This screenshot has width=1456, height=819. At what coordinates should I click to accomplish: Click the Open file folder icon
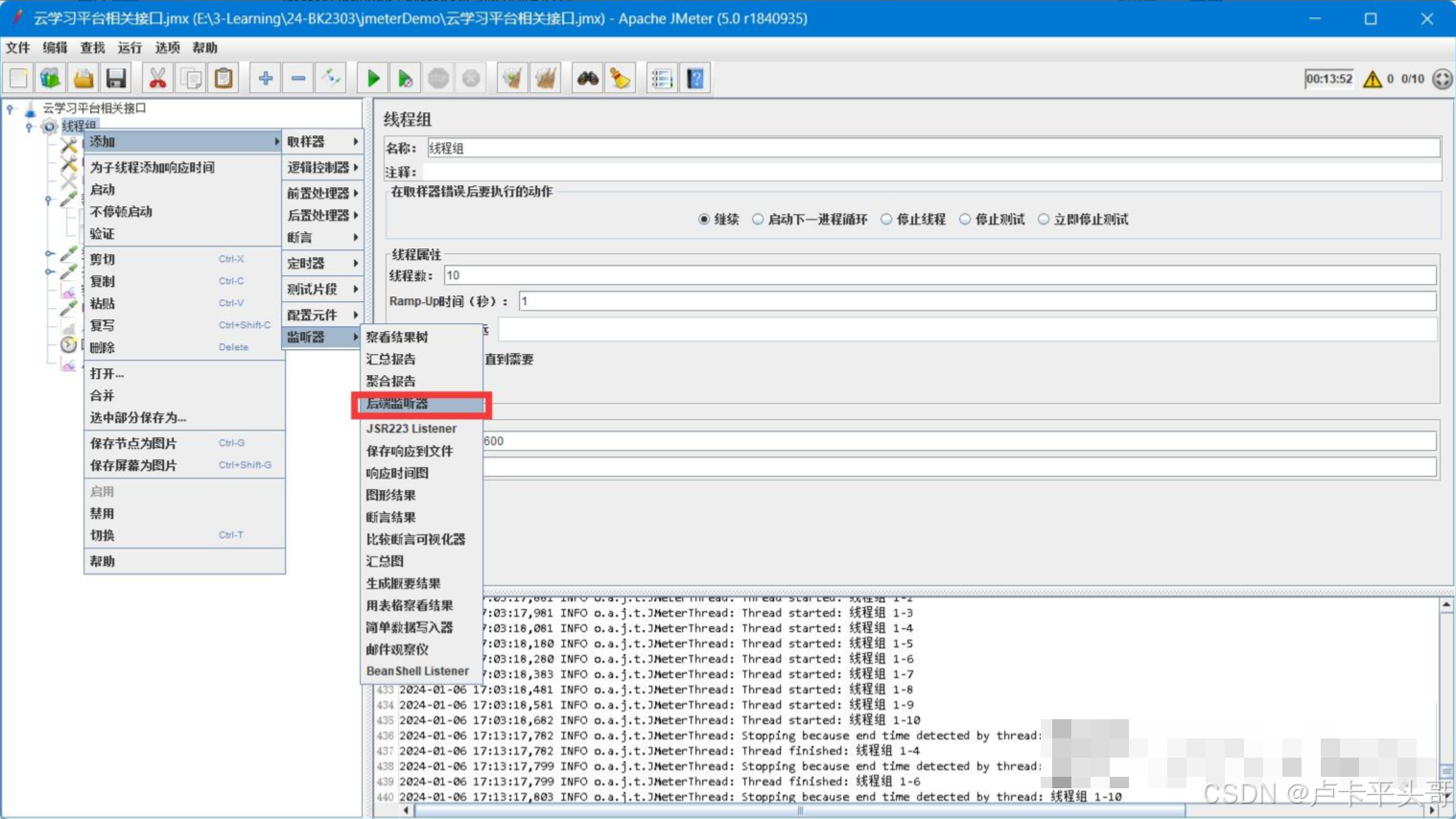83,79
